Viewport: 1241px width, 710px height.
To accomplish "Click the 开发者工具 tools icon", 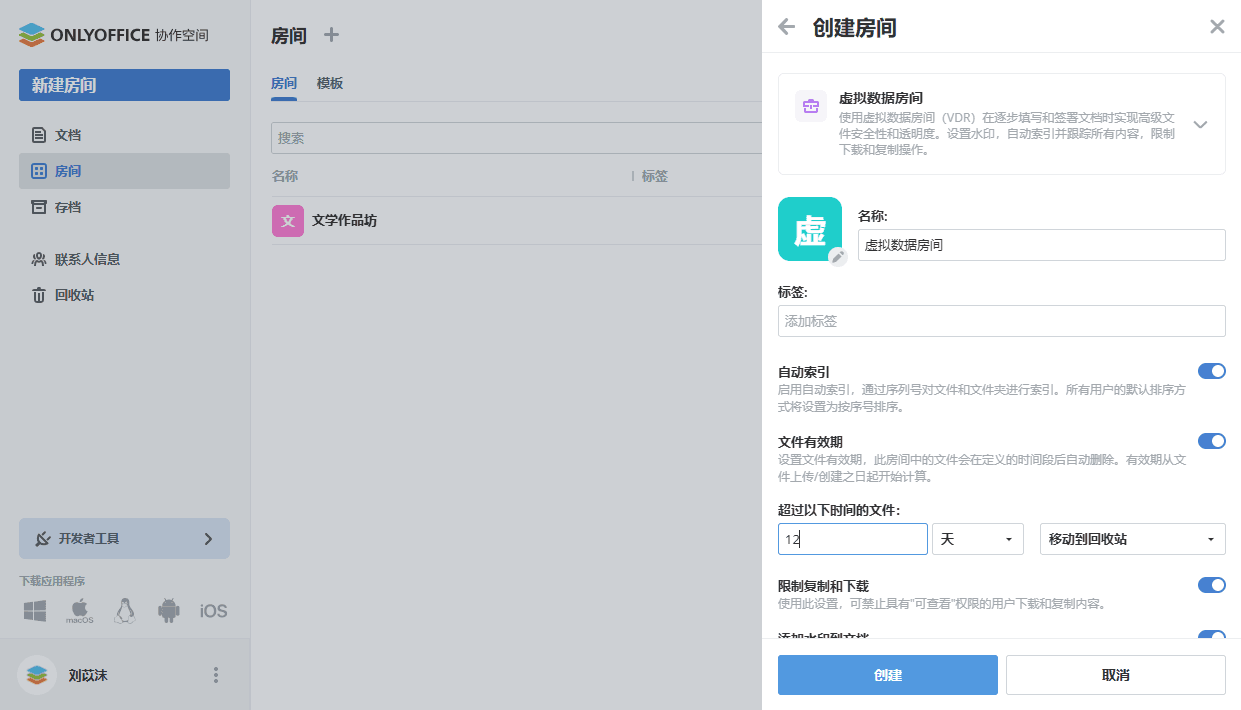I will (x=43, y=538).
